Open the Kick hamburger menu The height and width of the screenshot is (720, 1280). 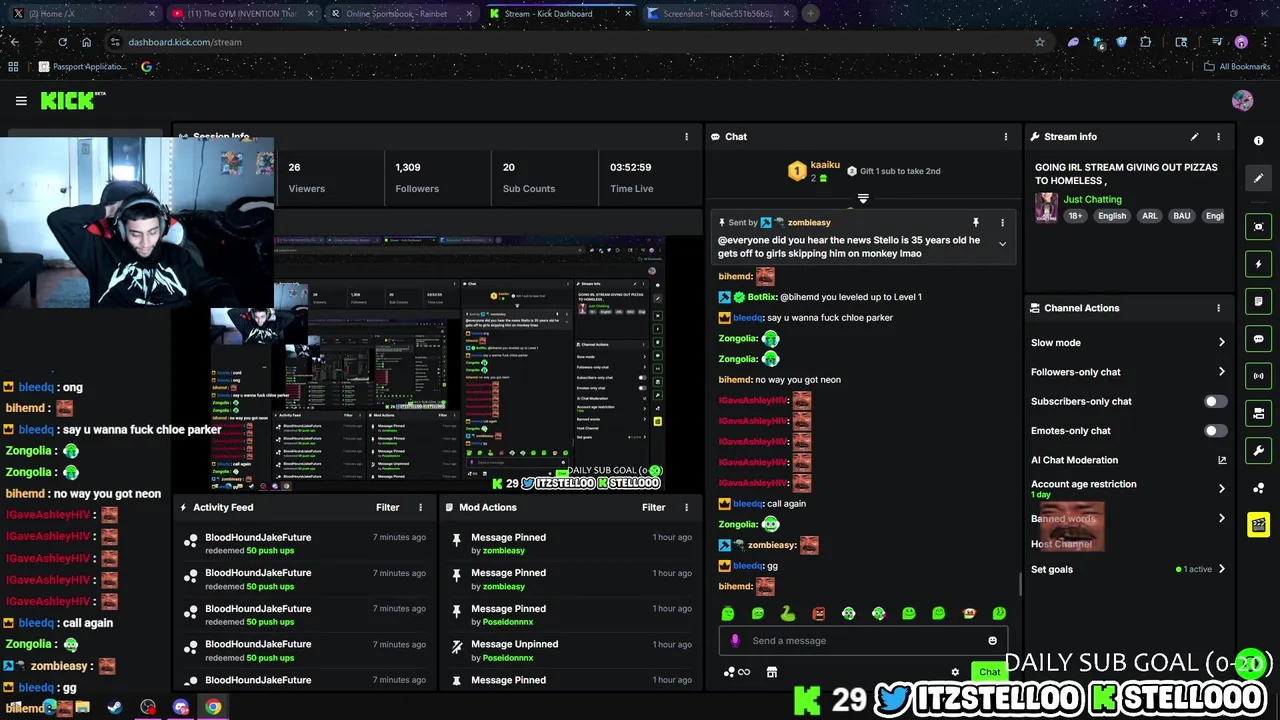(21, 100)
